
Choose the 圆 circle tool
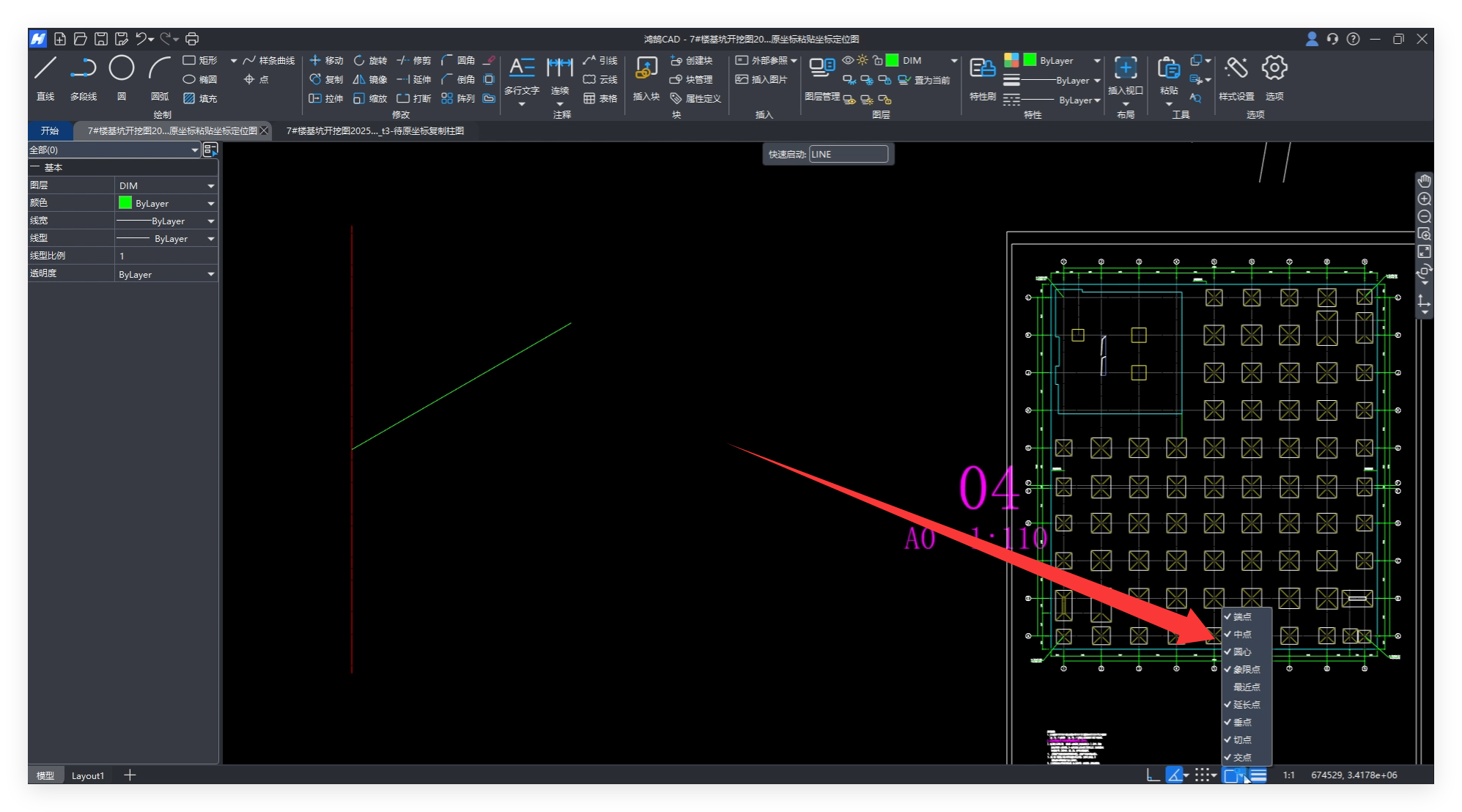click(122, 69)
